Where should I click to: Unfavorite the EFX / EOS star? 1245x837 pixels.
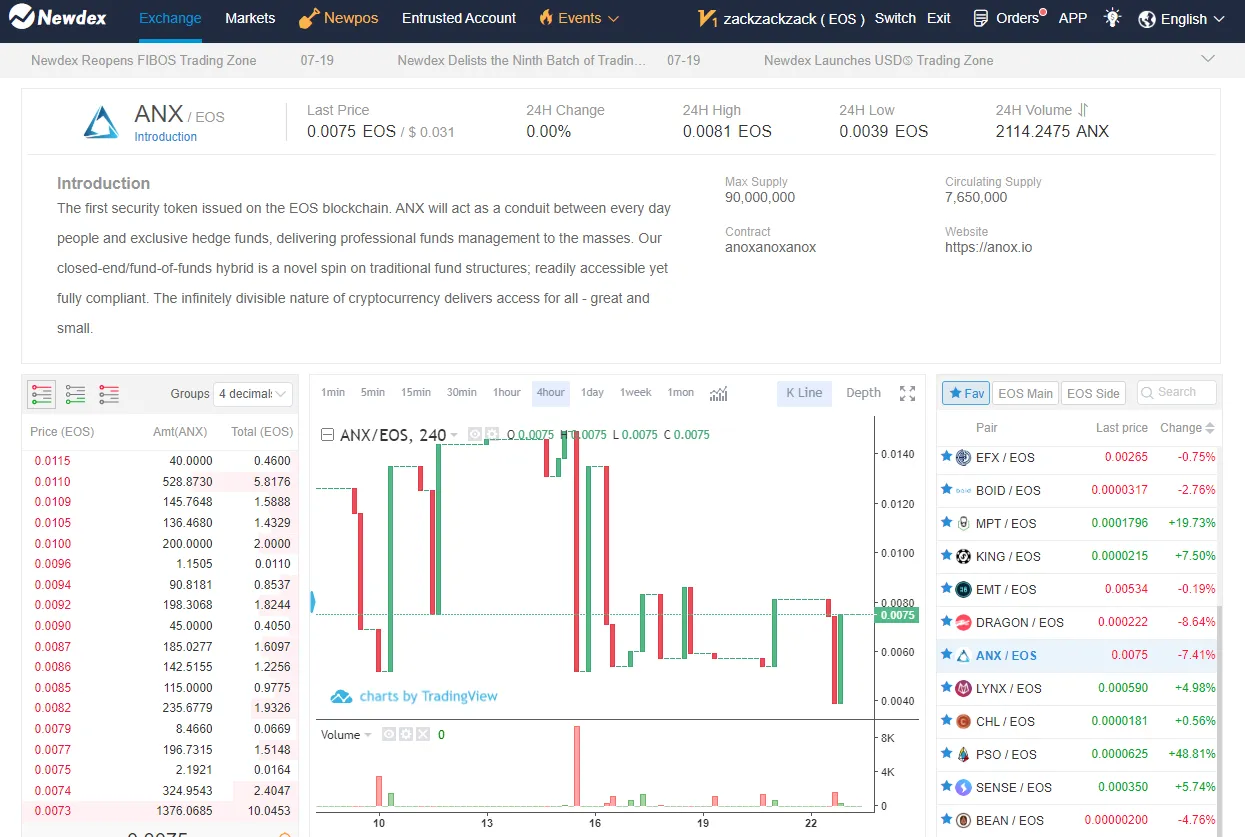point(946,456)
